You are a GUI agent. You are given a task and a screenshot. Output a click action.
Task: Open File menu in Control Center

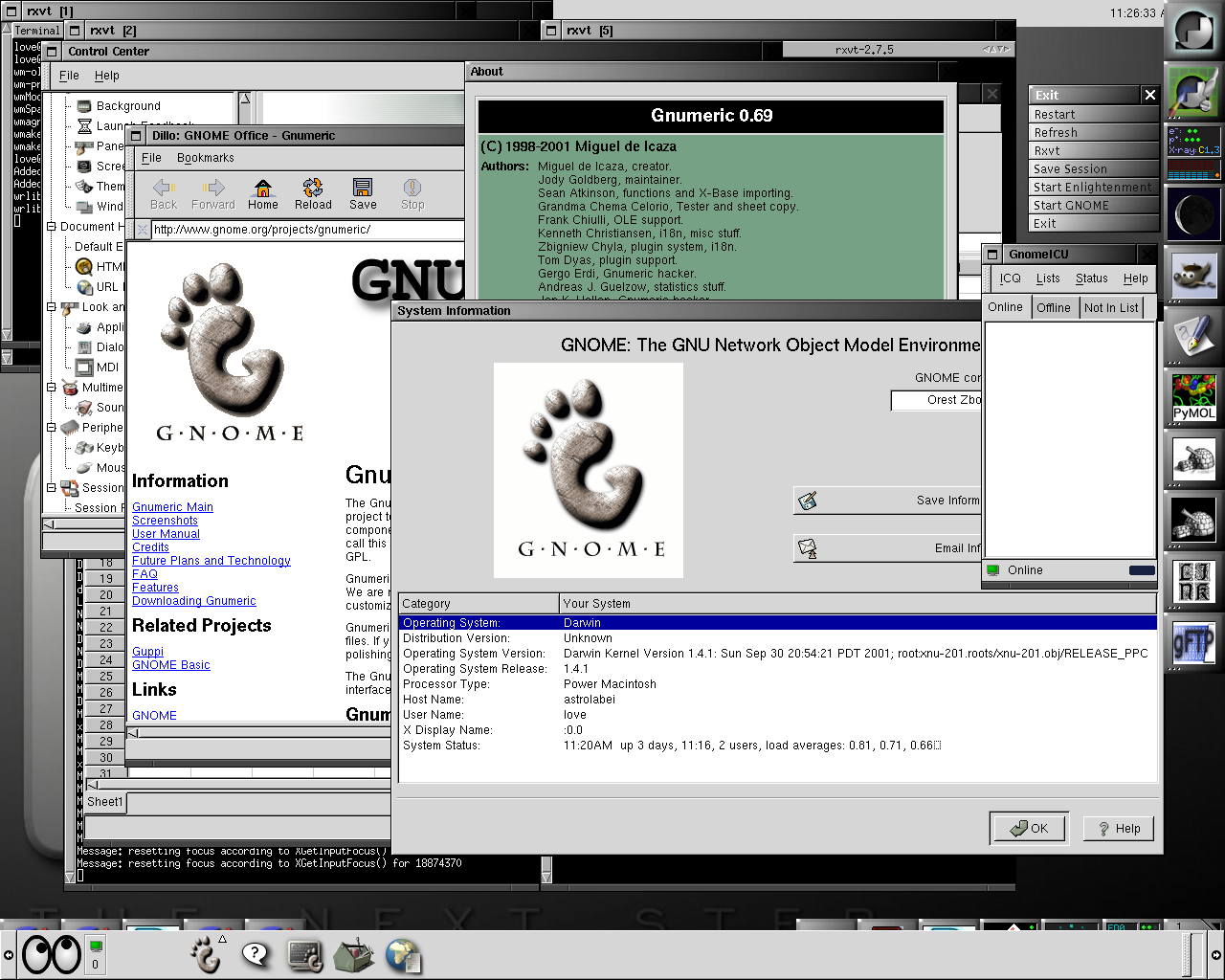(70, 76)
